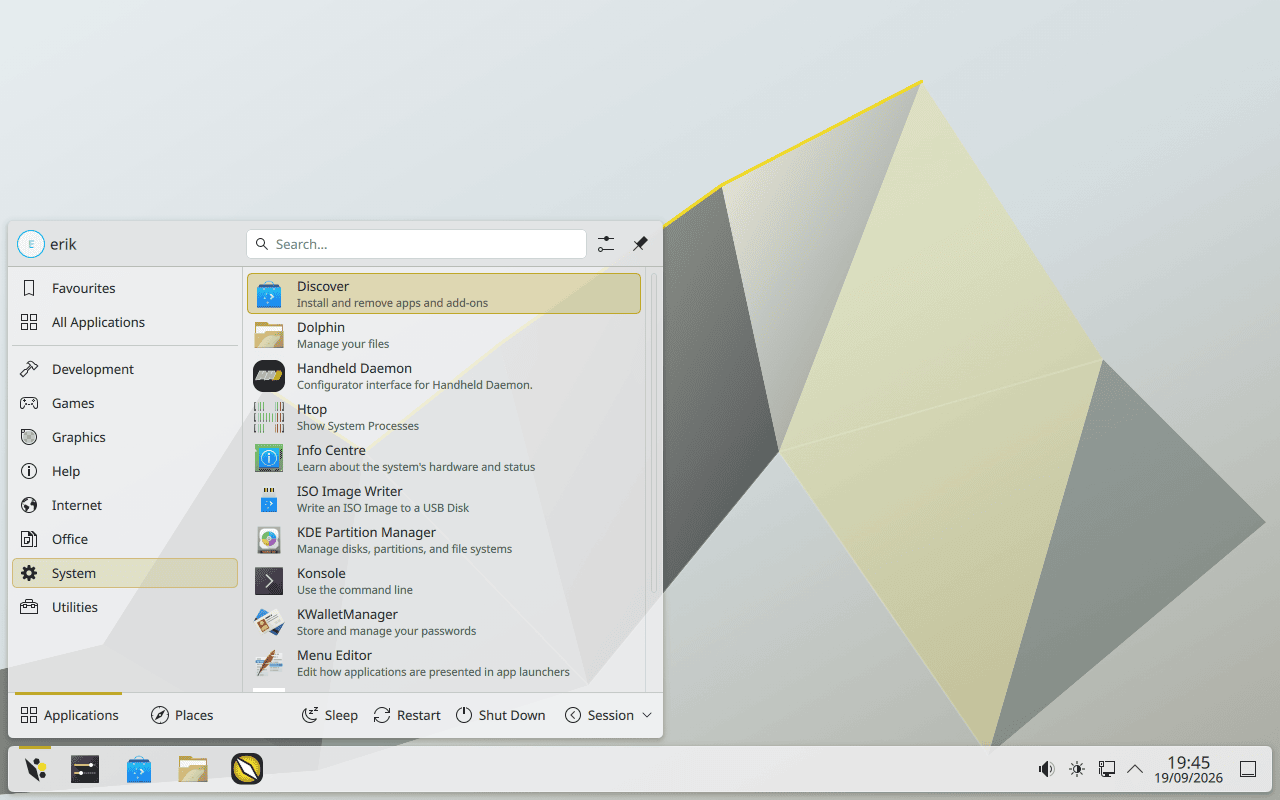Open the network tray icon
The width and height of the screenshot is (1280, 800).
(x=1107, y=769)
